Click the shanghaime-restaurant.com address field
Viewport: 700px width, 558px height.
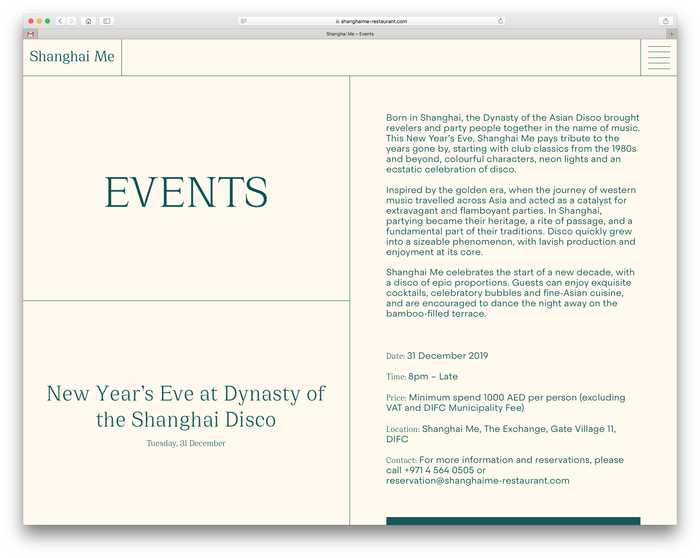371,21
